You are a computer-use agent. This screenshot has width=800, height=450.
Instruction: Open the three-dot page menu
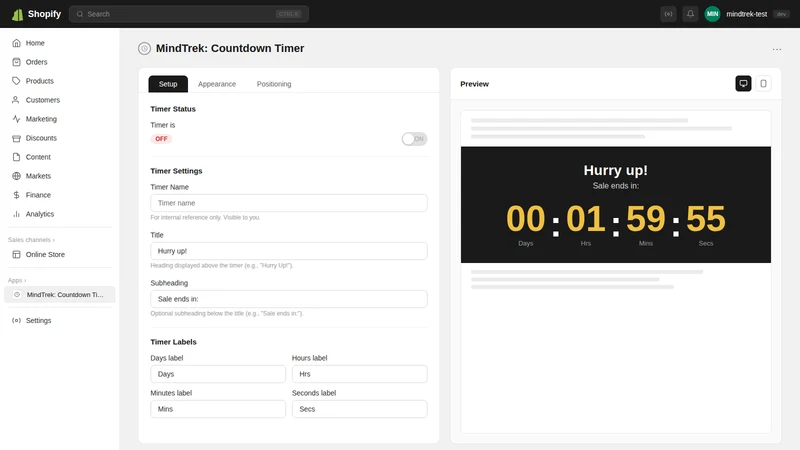777,49
